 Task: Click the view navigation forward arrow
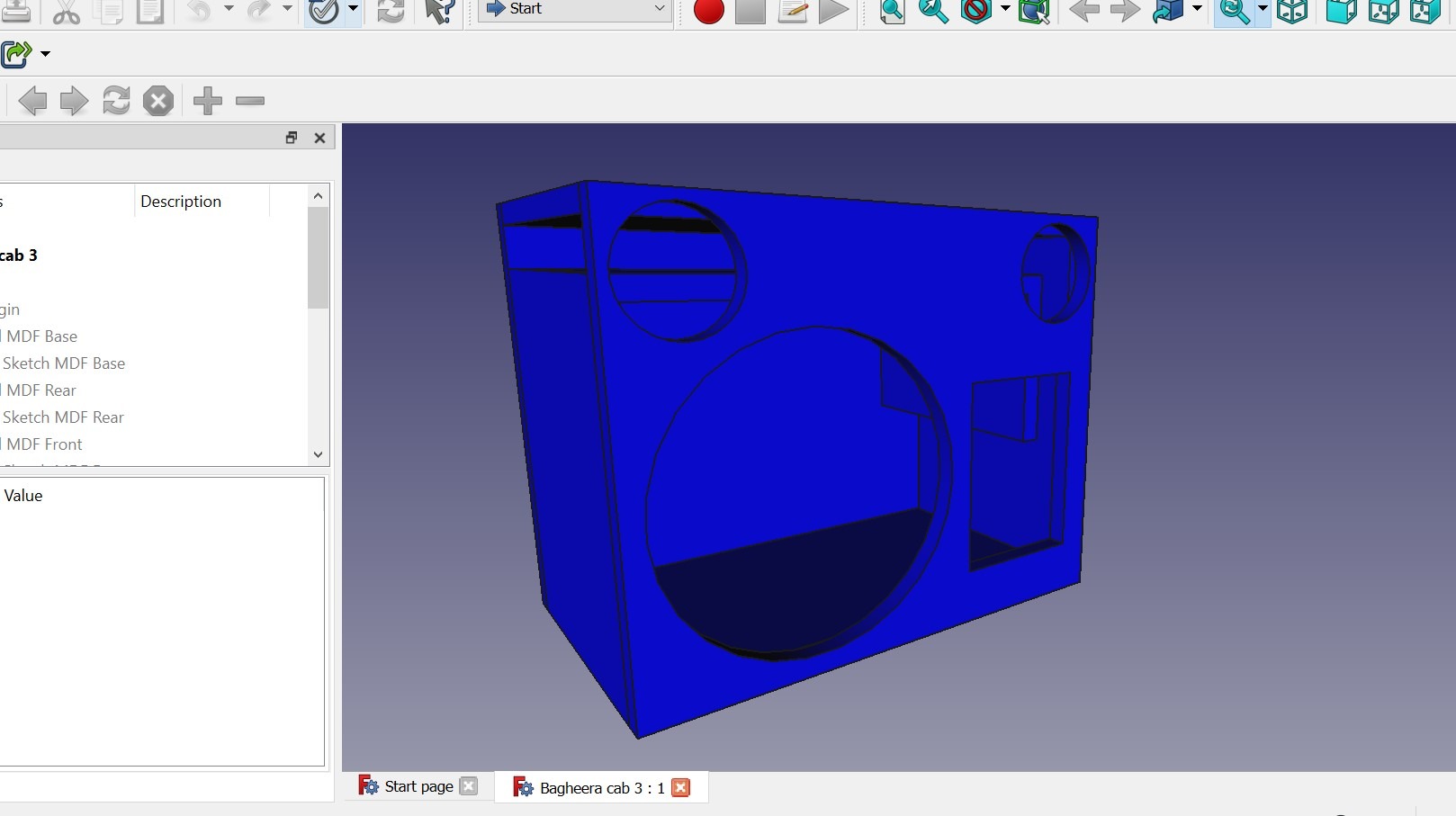(x=1125, y=11)
